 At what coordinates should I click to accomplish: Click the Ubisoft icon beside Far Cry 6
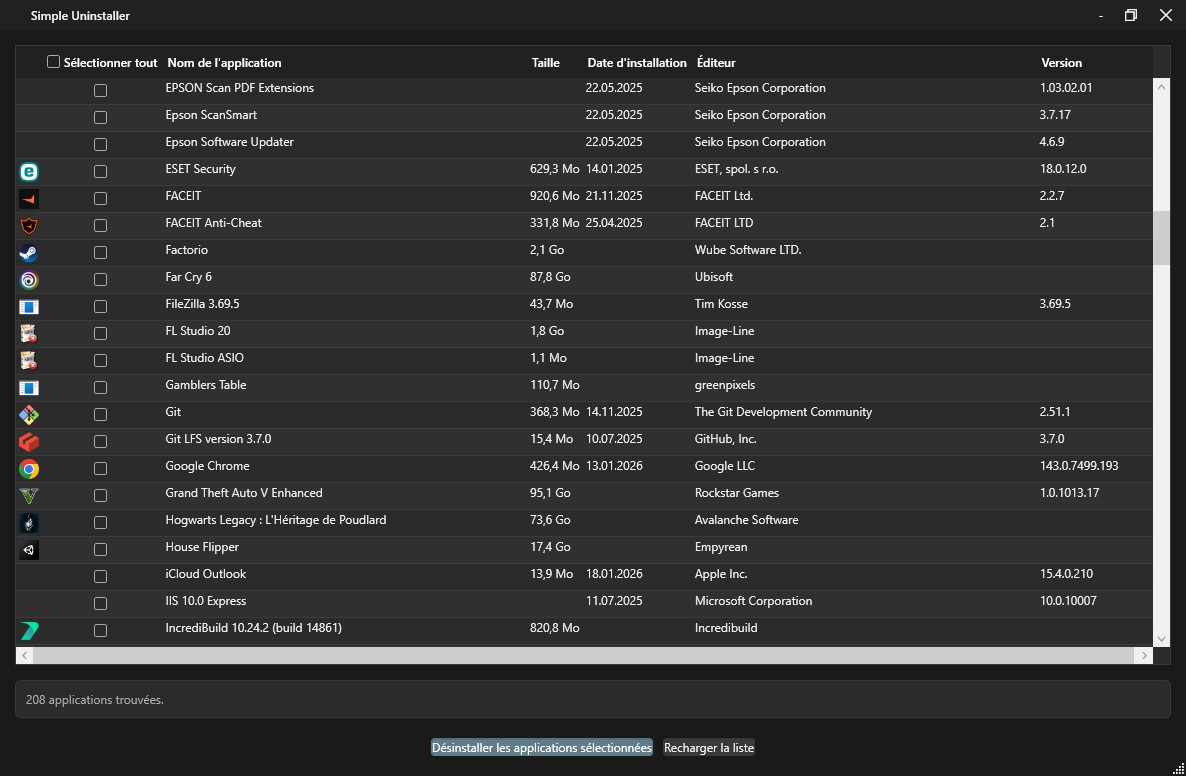point(29,280)
